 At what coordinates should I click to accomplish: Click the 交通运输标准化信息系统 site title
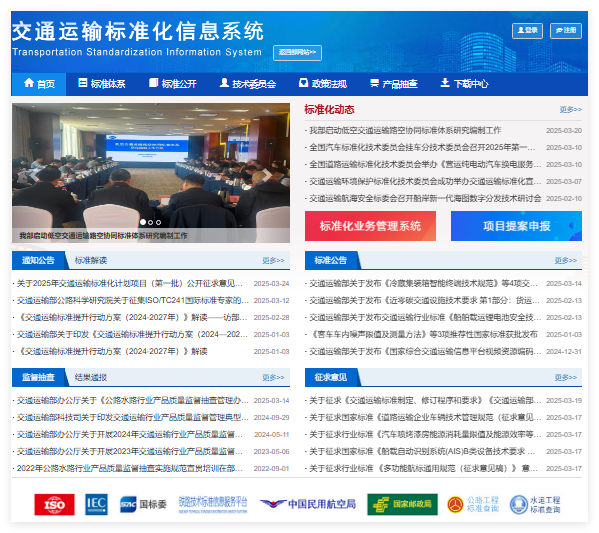pos(138,31)
